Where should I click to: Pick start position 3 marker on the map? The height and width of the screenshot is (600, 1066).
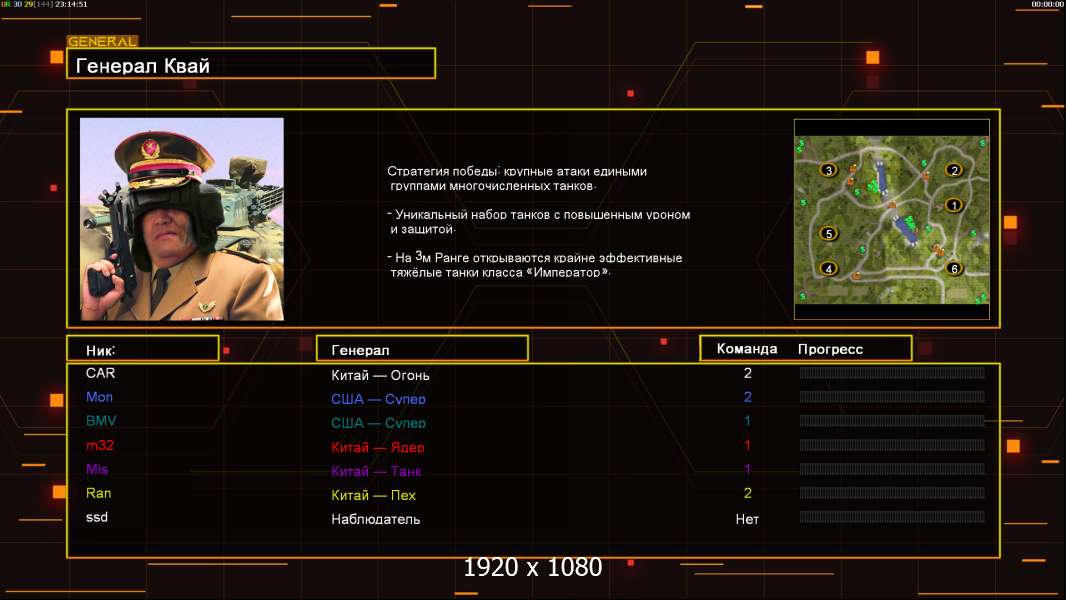pos(828,170)
